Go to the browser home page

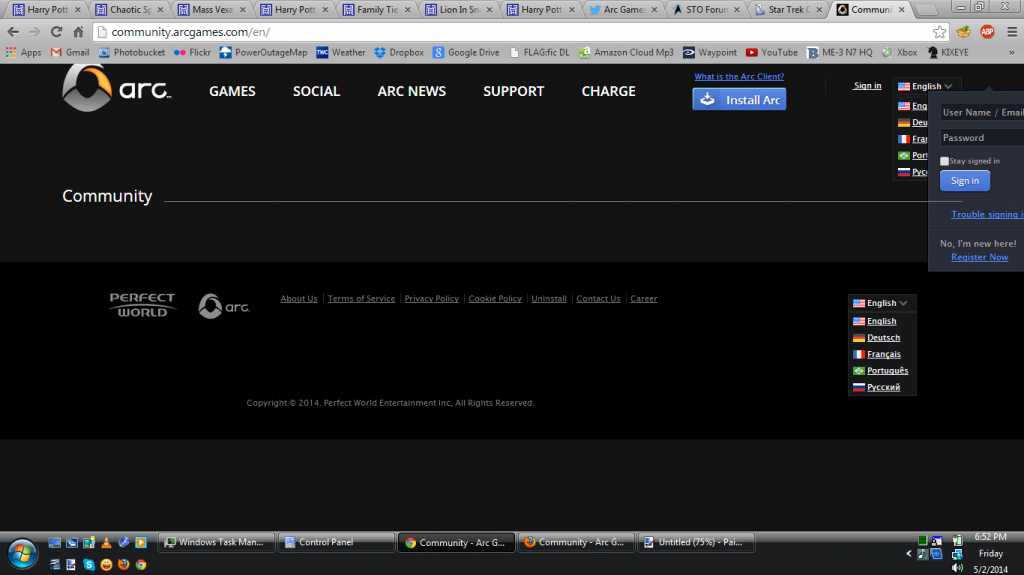pyautogui.click(x=78, y=32)
